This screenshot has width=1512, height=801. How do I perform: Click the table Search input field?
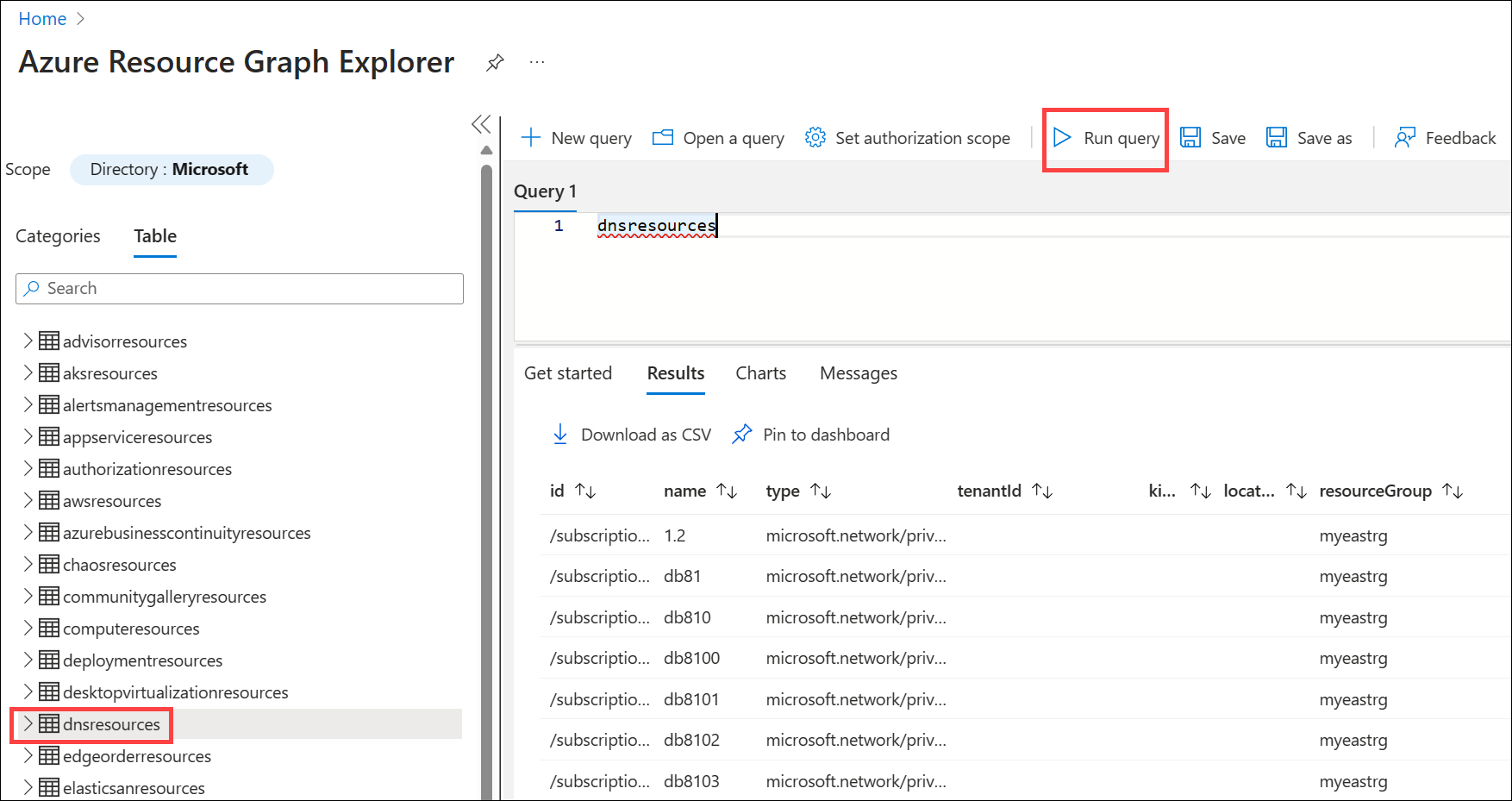(x=240, y=289)
